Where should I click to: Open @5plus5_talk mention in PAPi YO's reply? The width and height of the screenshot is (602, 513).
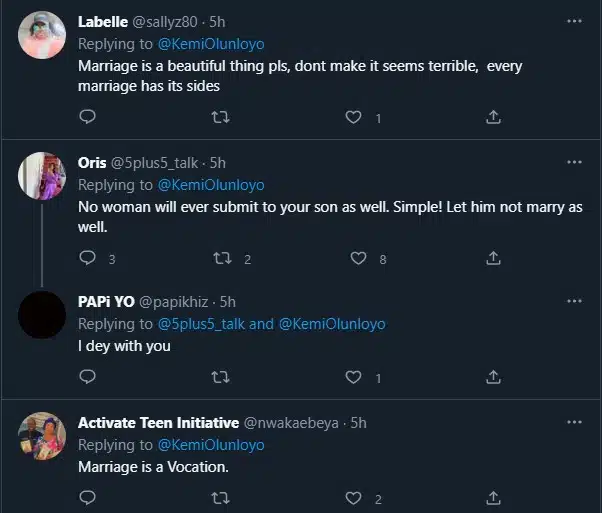click(x=201, y=324)
